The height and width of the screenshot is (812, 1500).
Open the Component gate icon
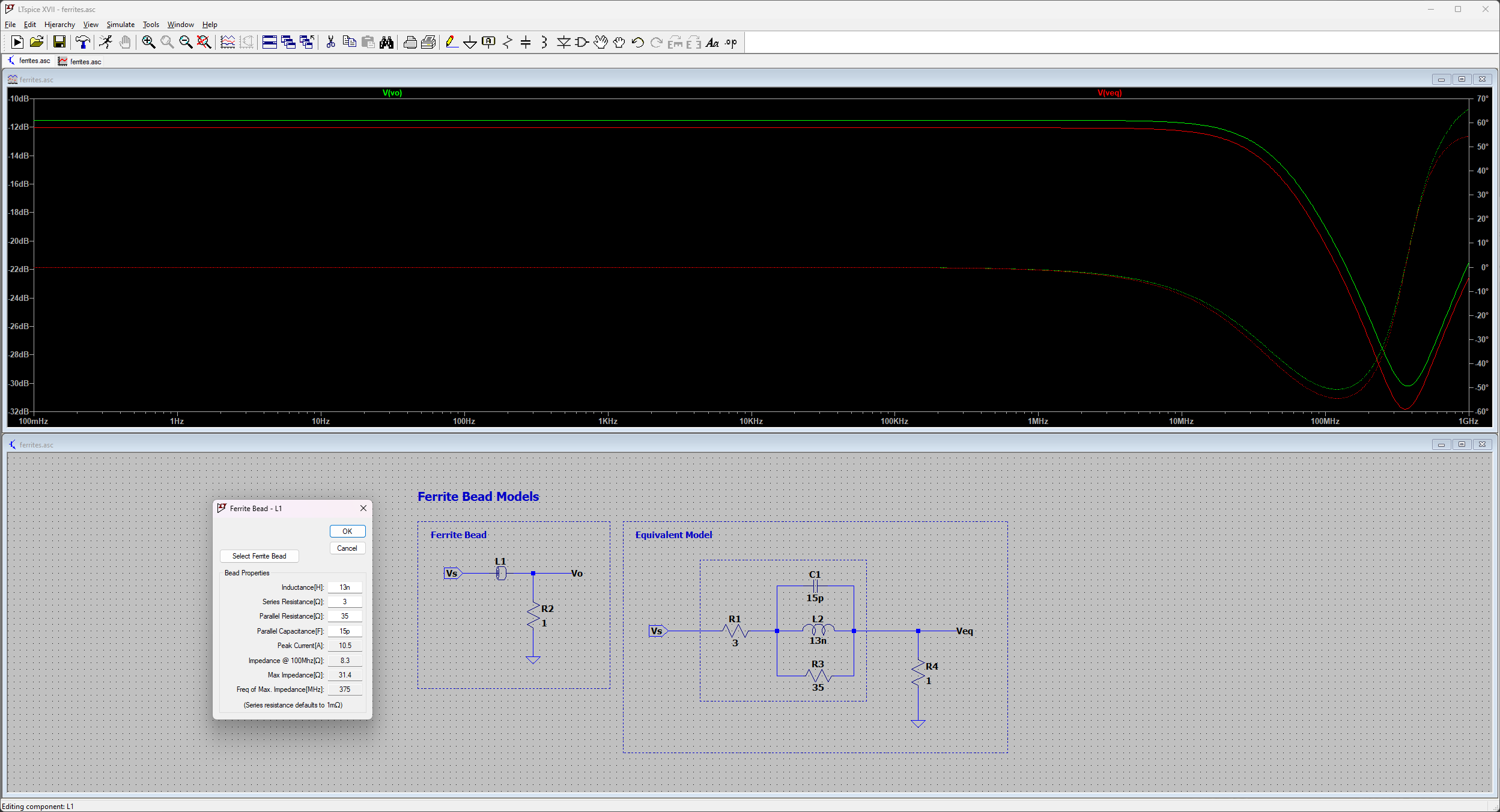click(582, 42)
